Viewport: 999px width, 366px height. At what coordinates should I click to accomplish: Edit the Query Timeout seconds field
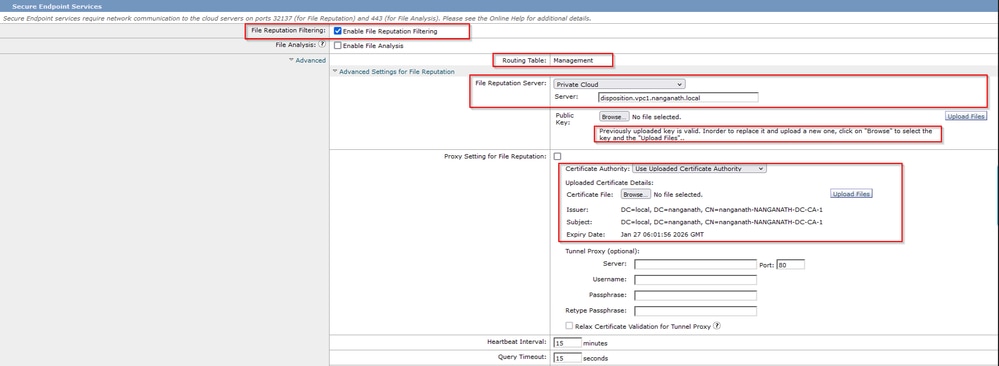tap(567, 358)
